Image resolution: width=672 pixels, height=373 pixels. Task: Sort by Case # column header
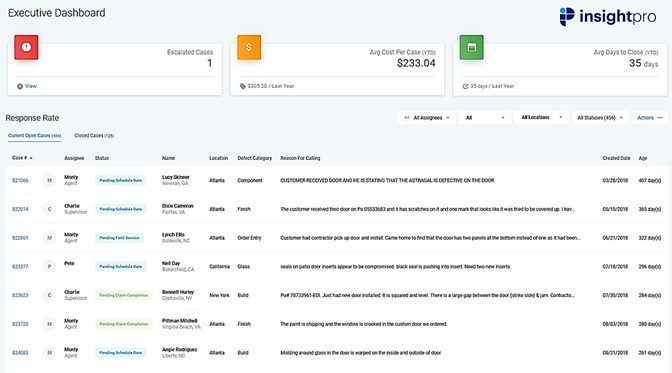click(22, 158)
